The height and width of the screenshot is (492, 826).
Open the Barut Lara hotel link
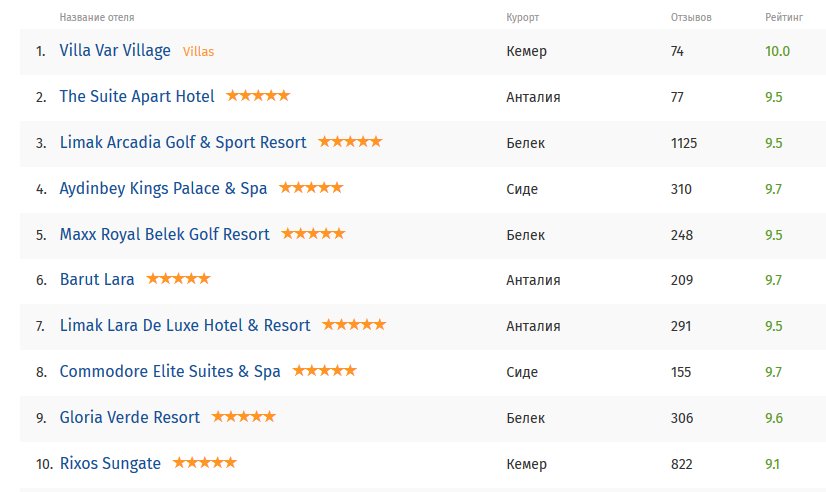(97, 280)
